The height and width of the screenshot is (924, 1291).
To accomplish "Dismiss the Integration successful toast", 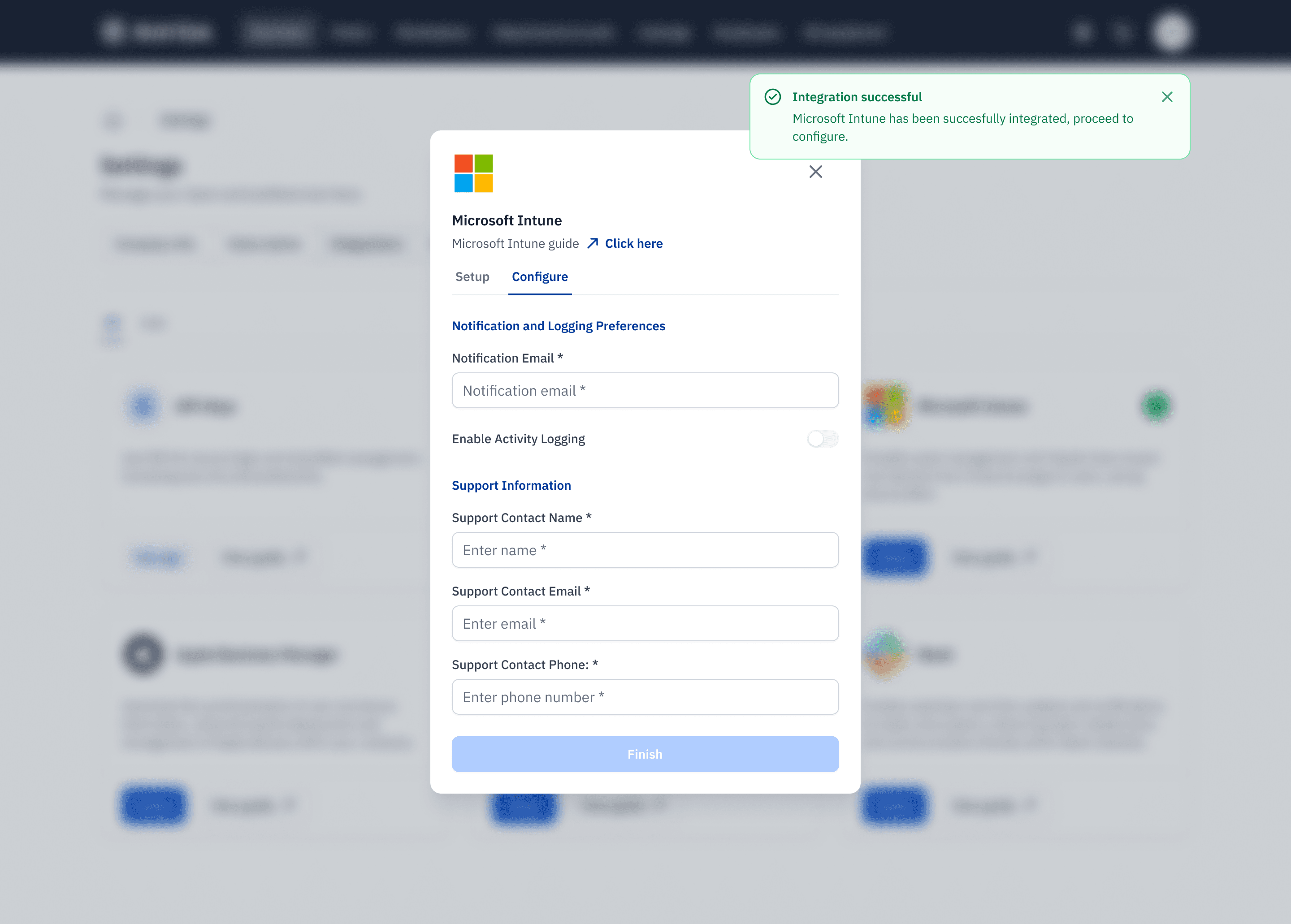I will (1166, 97).
